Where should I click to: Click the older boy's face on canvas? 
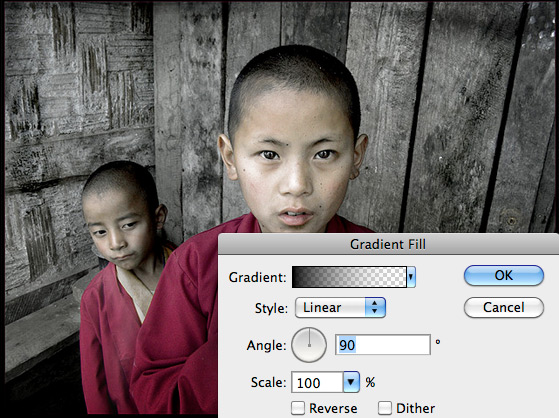point(292,168)
